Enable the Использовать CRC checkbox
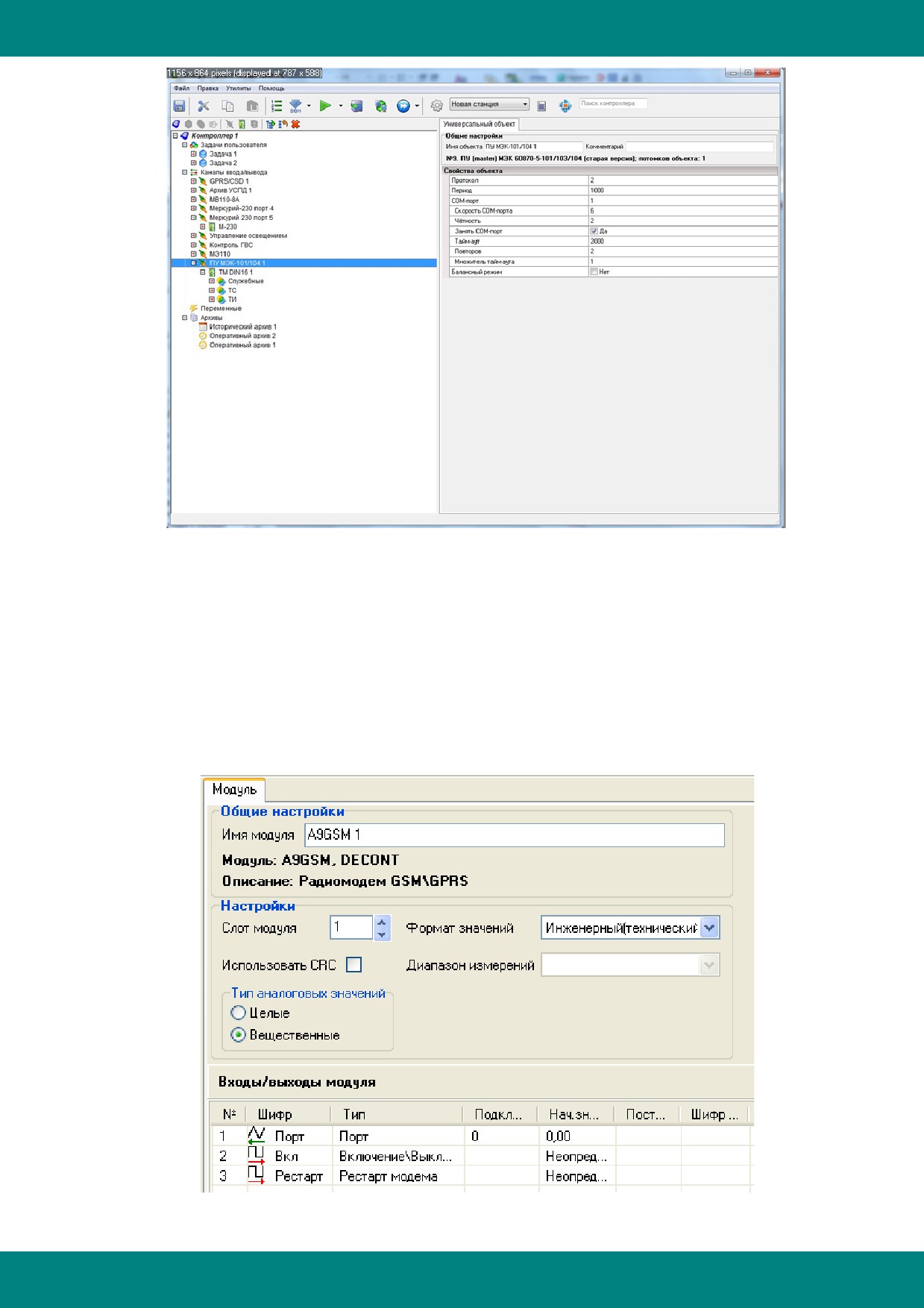The height and width of the screenshot is (1308, 924). (354, 965)
